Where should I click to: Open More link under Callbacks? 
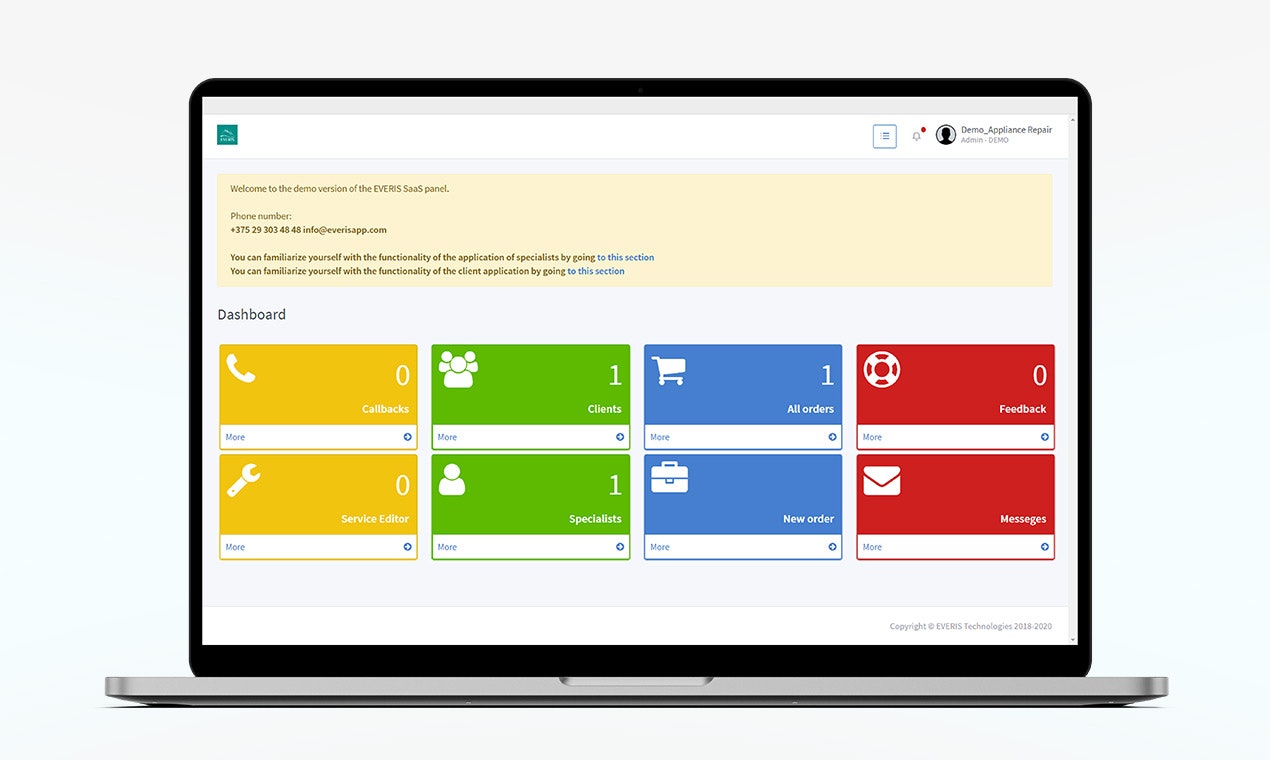(235, 437)
